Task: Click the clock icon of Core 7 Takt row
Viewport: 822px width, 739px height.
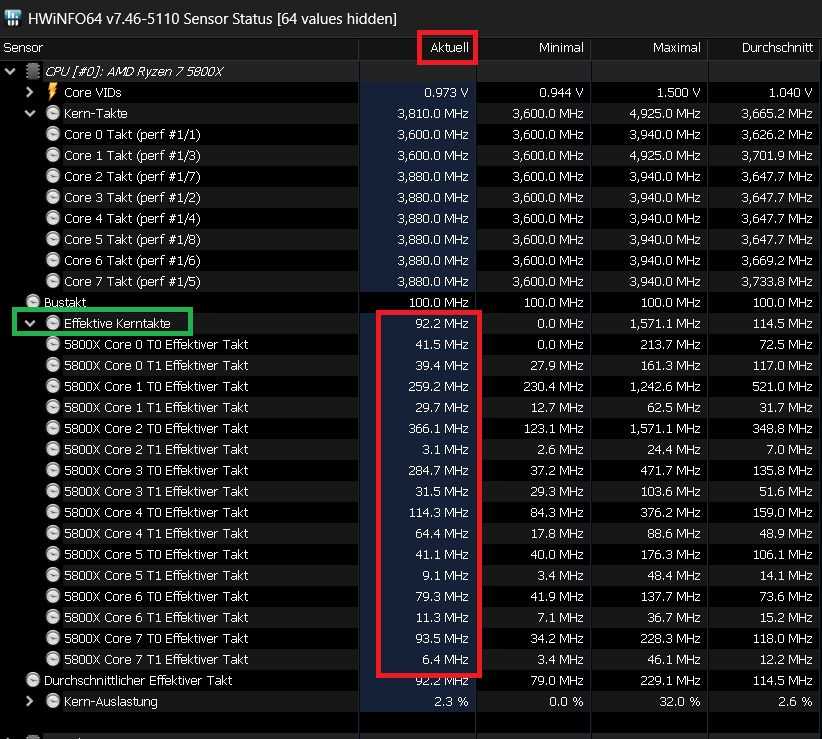Action: pos(53,280)
